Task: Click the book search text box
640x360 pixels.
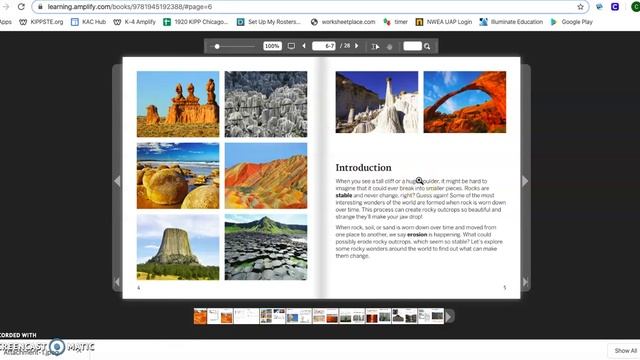Action: point(412,46)
